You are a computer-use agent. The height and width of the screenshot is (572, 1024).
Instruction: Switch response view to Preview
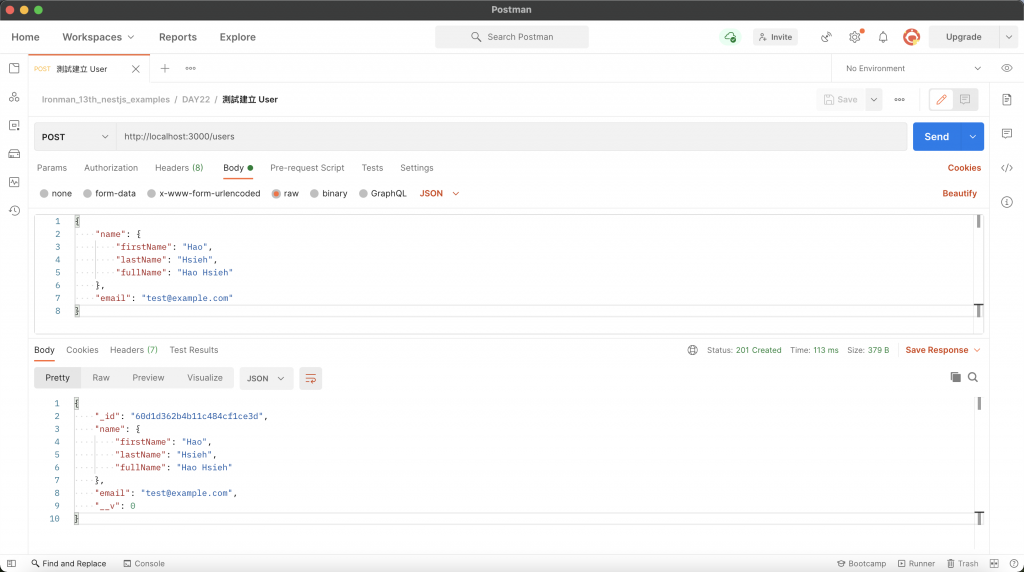tap(148, 378)
